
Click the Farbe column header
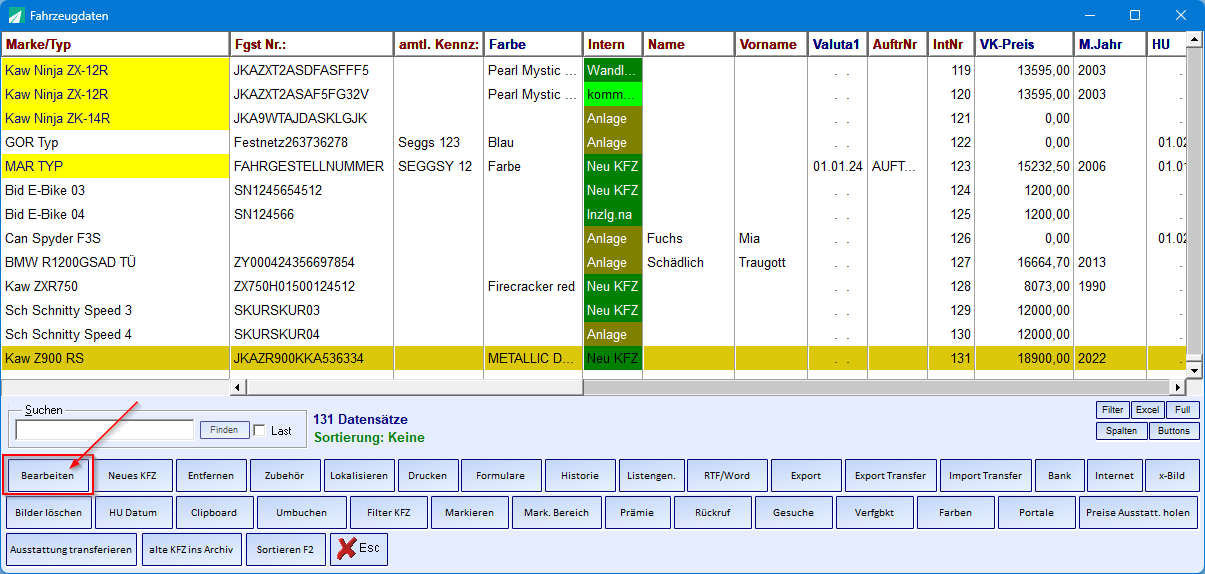pyautogui.click(x=533, y=44)
